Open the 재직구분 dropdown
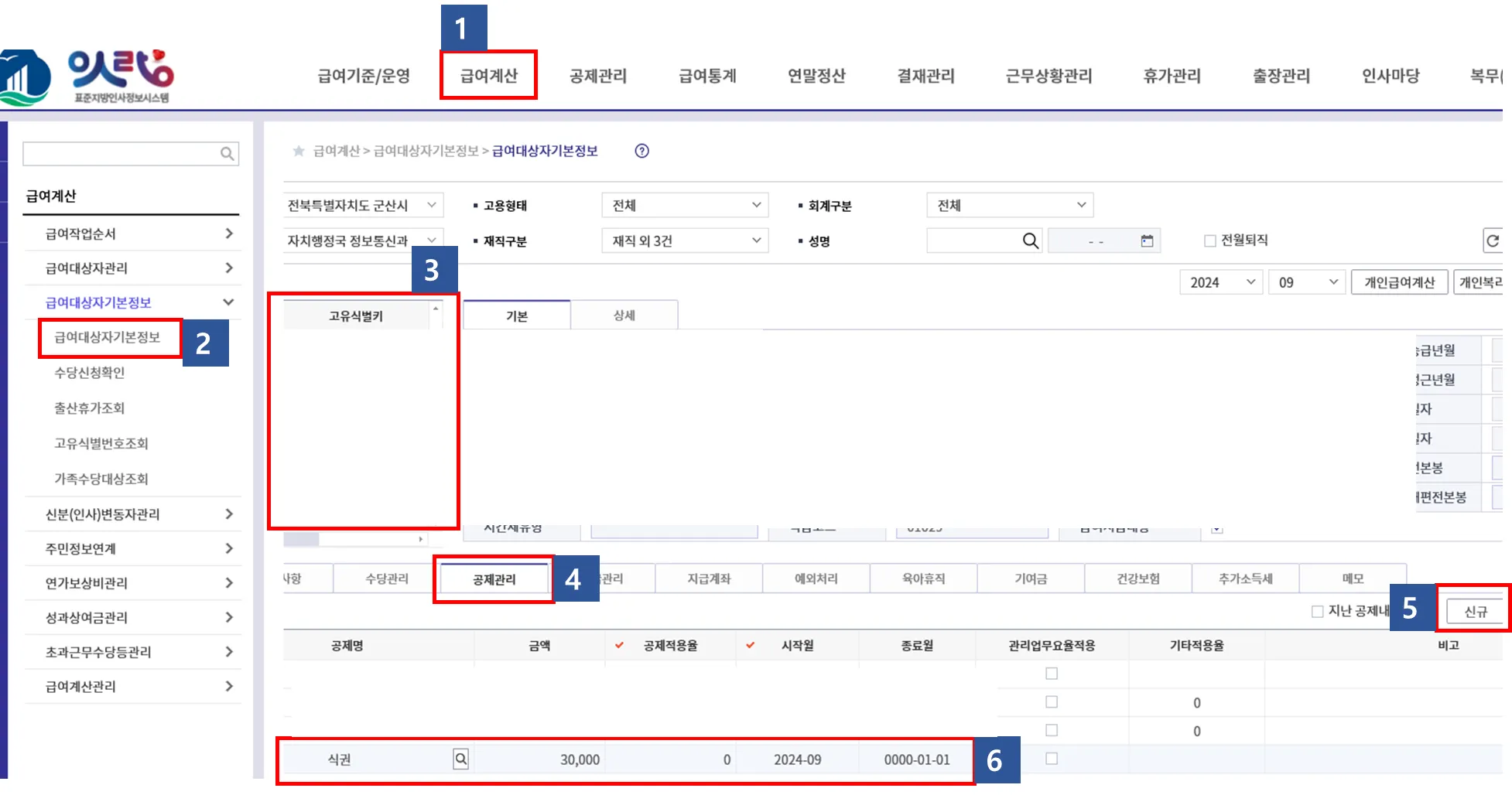 (685, 241)
